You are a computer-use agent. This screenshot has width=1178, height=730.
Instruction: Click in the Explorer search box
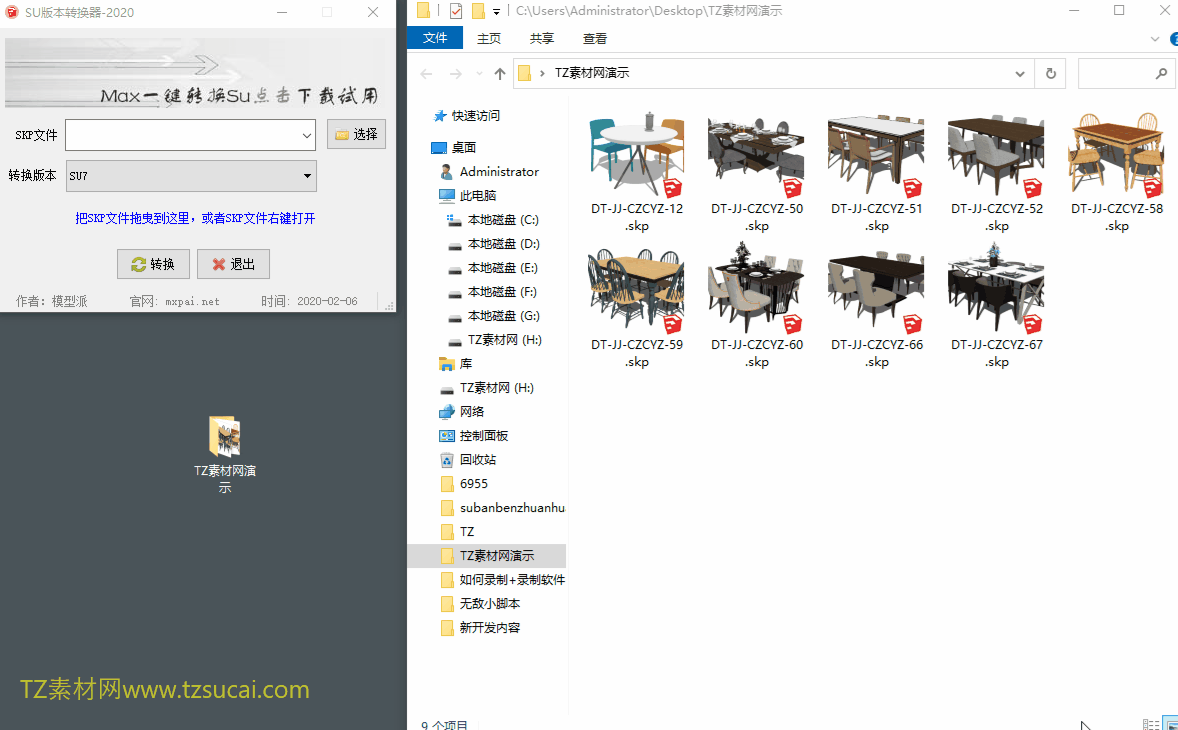tap(1126, 74)
